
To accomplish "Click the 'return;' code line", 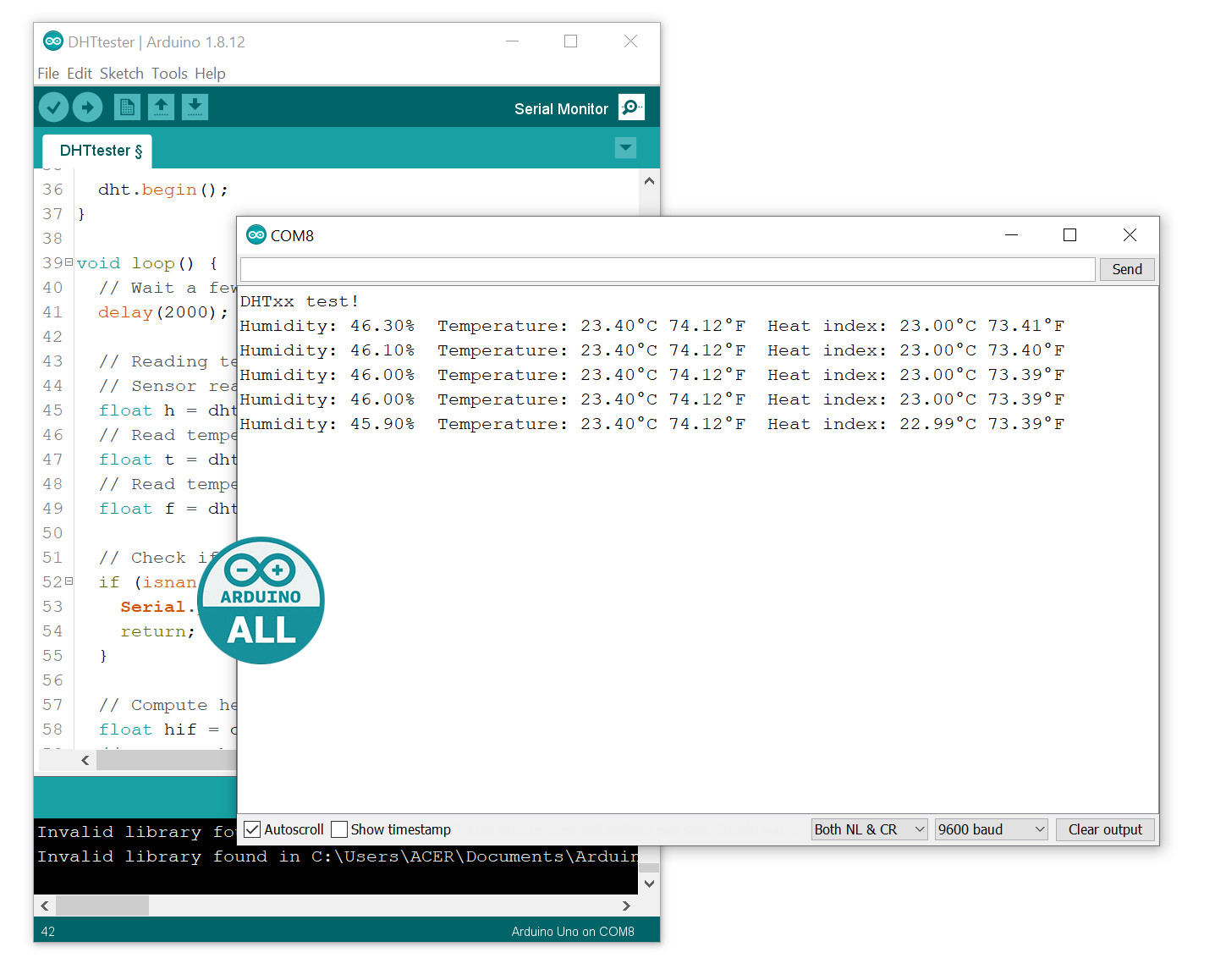I will (x=157, y=631).
